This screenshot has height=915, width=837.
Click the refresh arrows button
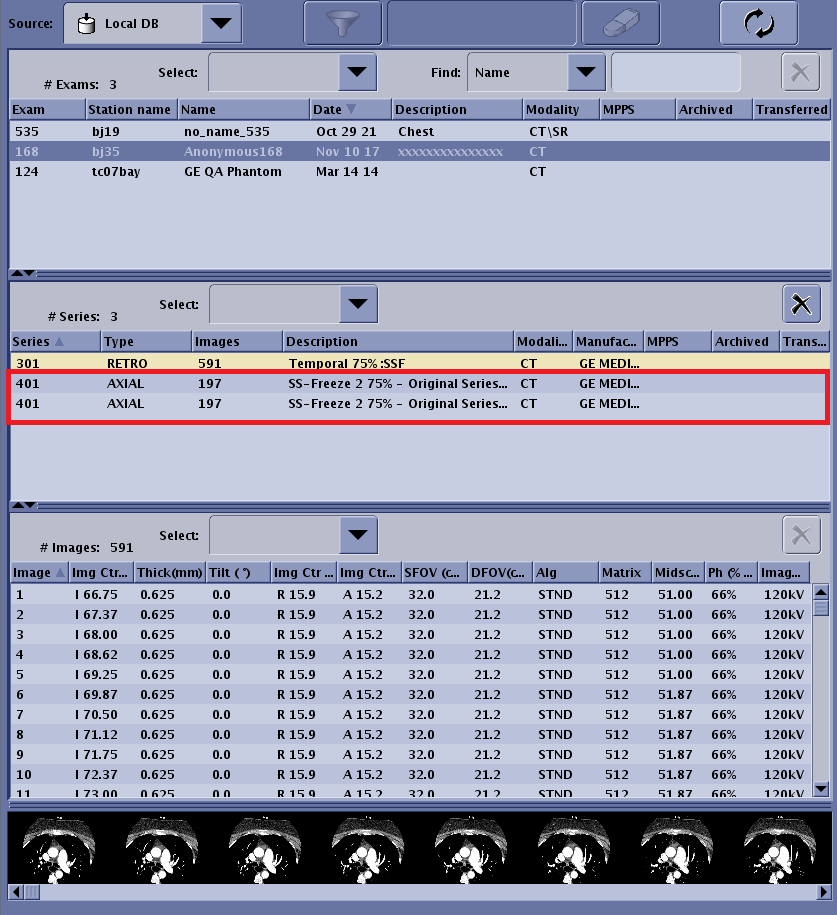coord(758,23)
